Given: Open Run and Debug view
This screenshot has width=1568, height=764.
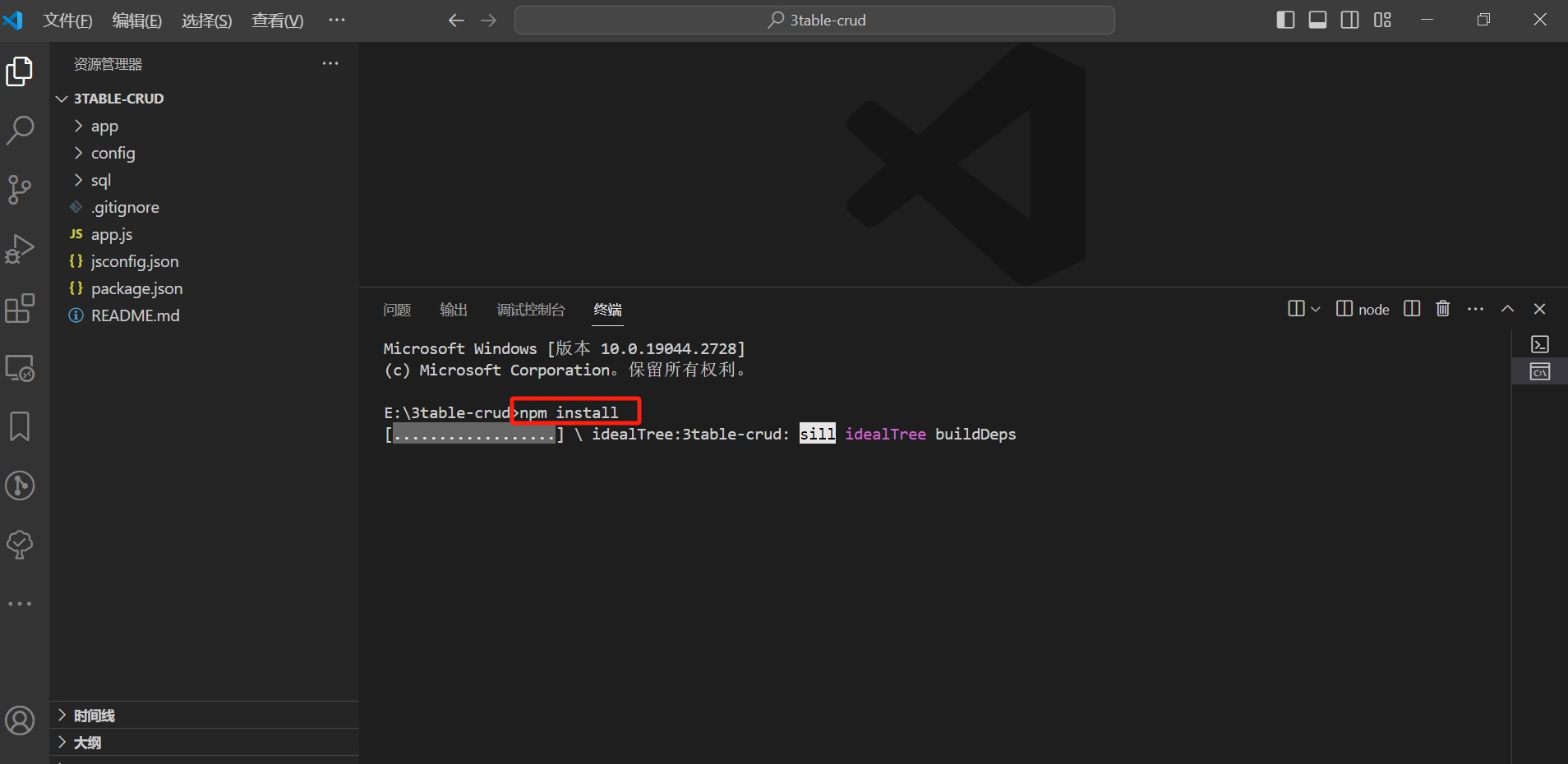Looking at the screenshot, I should pyautogui.click(x=20, y=248).
